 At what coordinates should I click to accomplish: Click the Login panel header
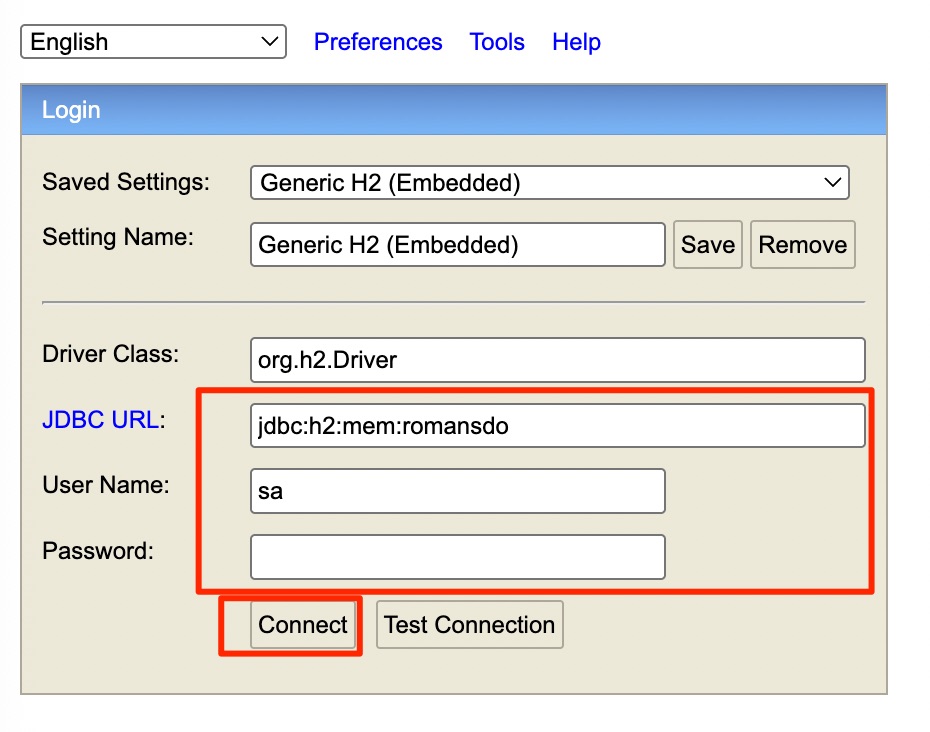click(x=453, y=110)
